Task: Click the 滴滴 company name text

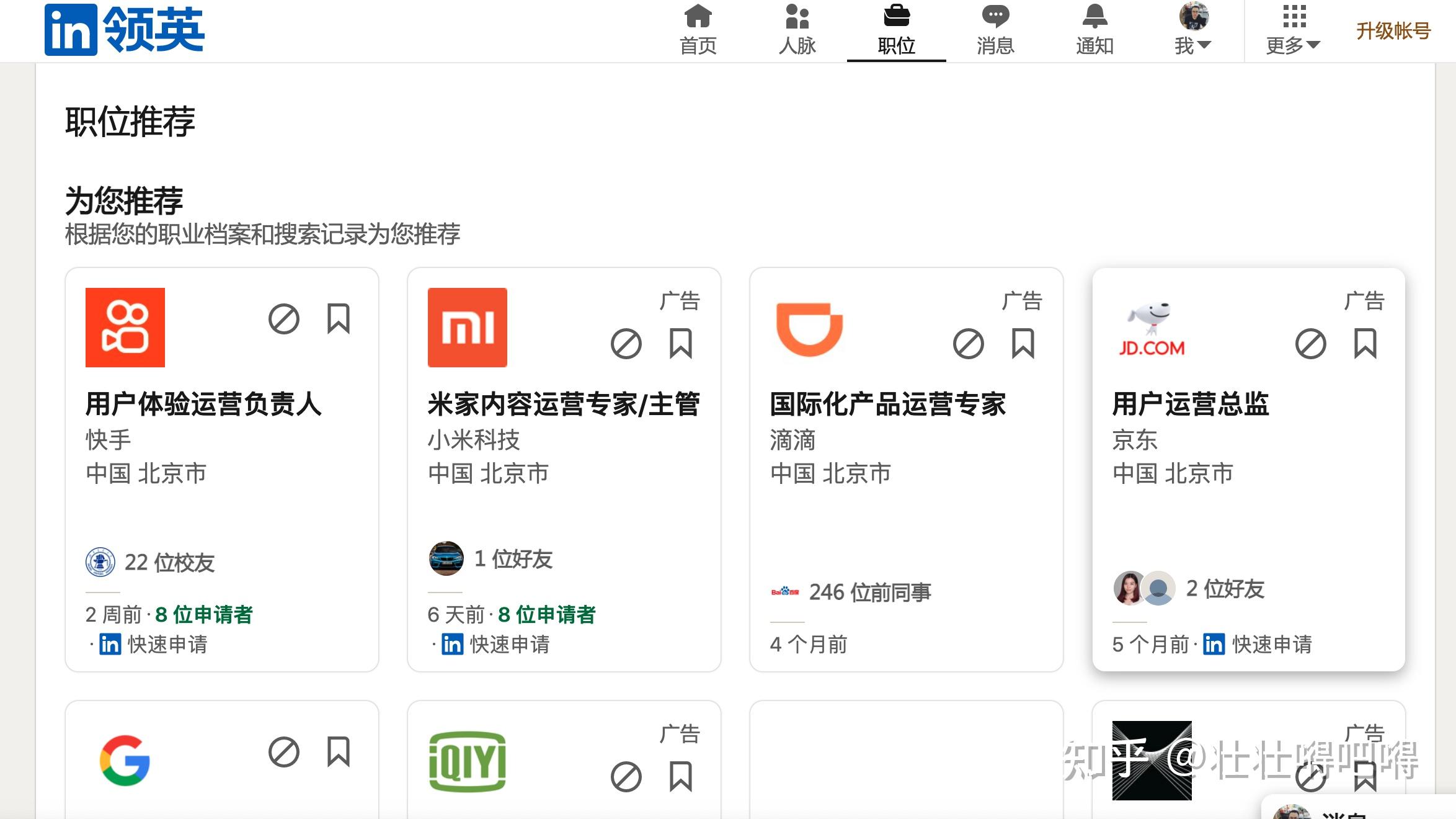Action: pos(792,440)
